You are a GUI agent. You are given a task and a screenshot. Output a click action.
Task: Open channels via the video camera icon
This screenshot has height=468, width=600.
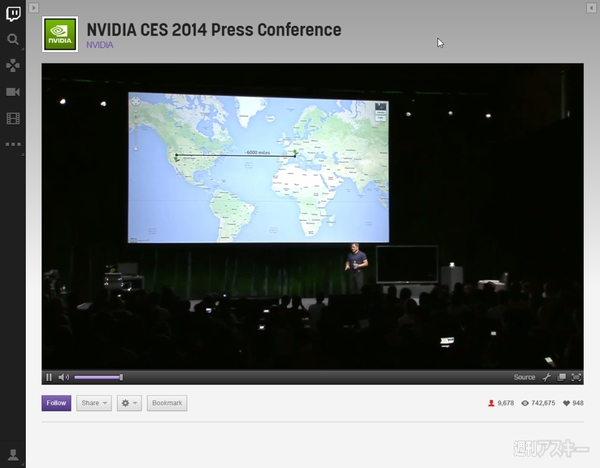(x=13, y=92)
